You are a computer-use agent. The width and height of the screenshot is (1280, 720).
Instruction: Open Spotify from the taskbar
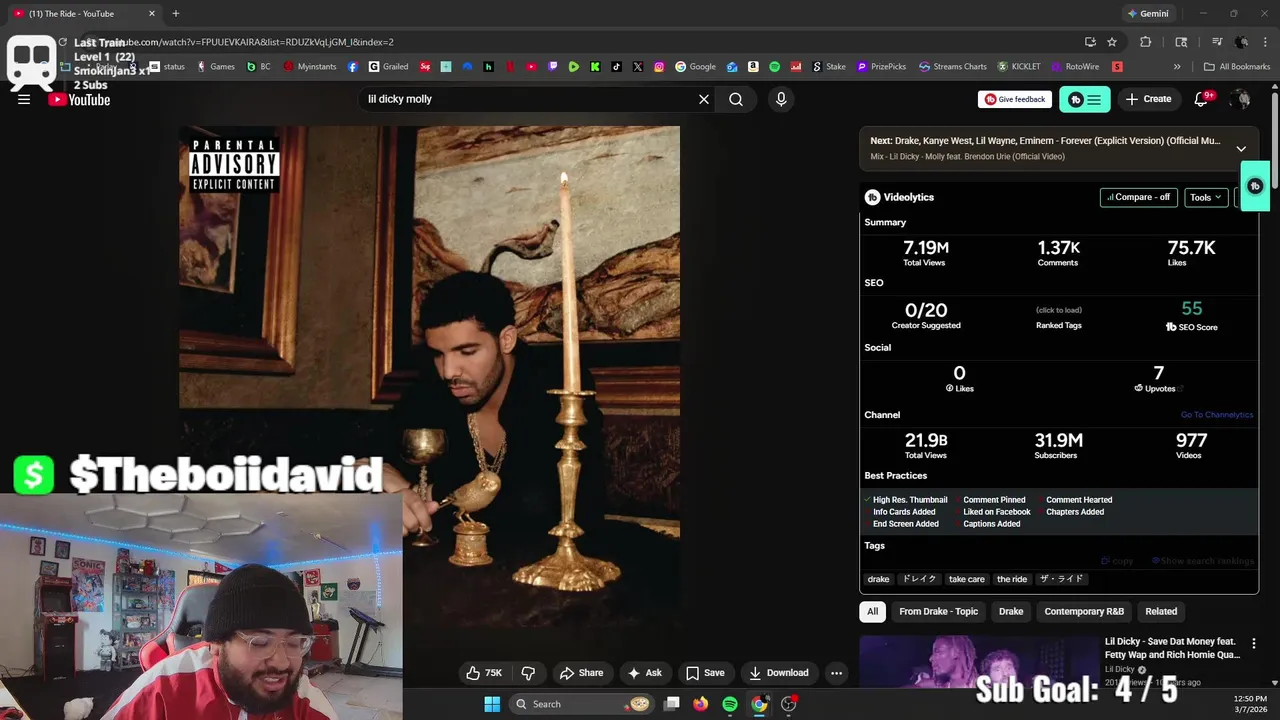click(730, 704)
